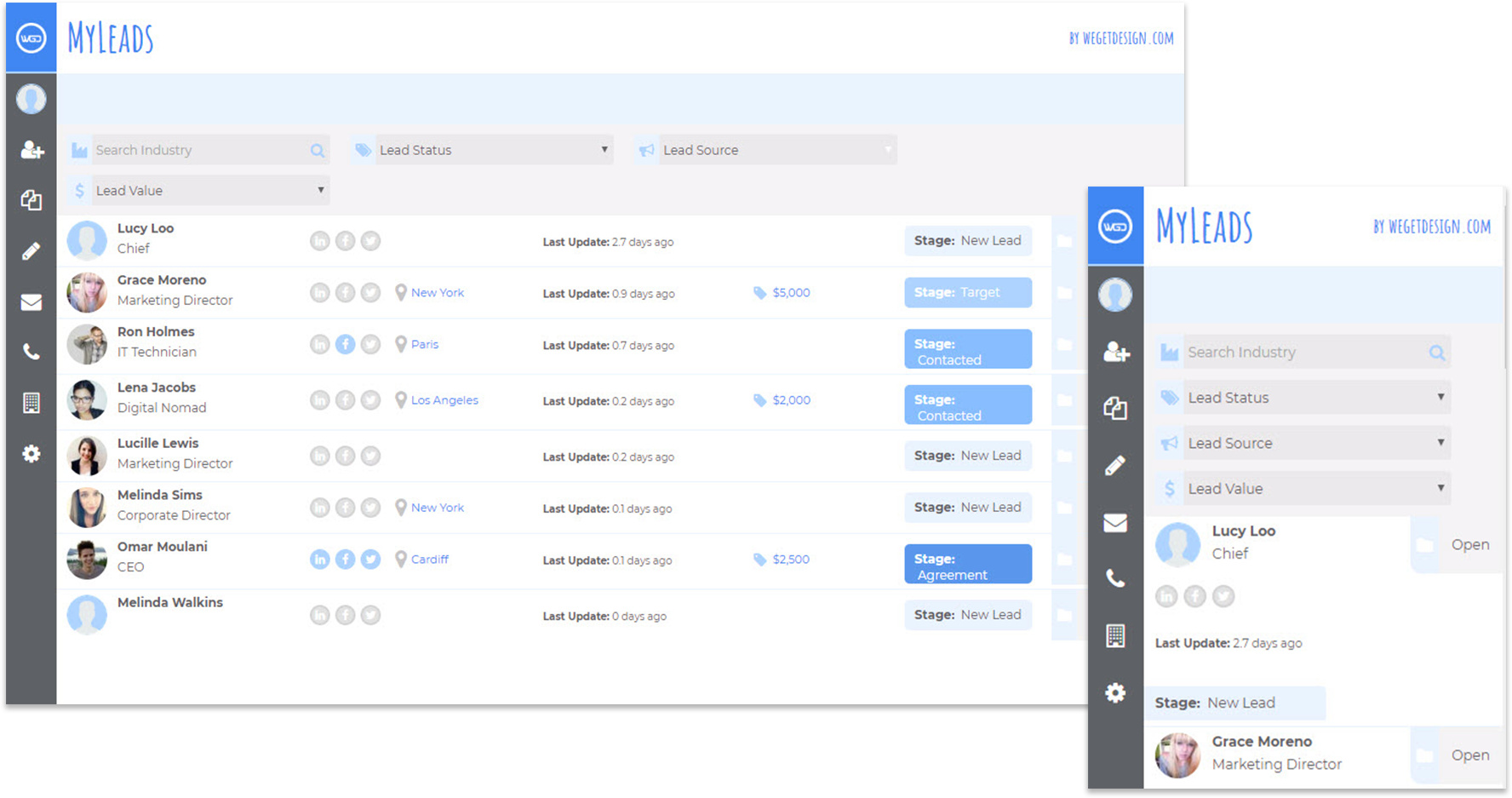This screenshot has height=798, width=1512.
Task: Click Open button for Lucy Loo in mobile view
Action: point(1470,545)
